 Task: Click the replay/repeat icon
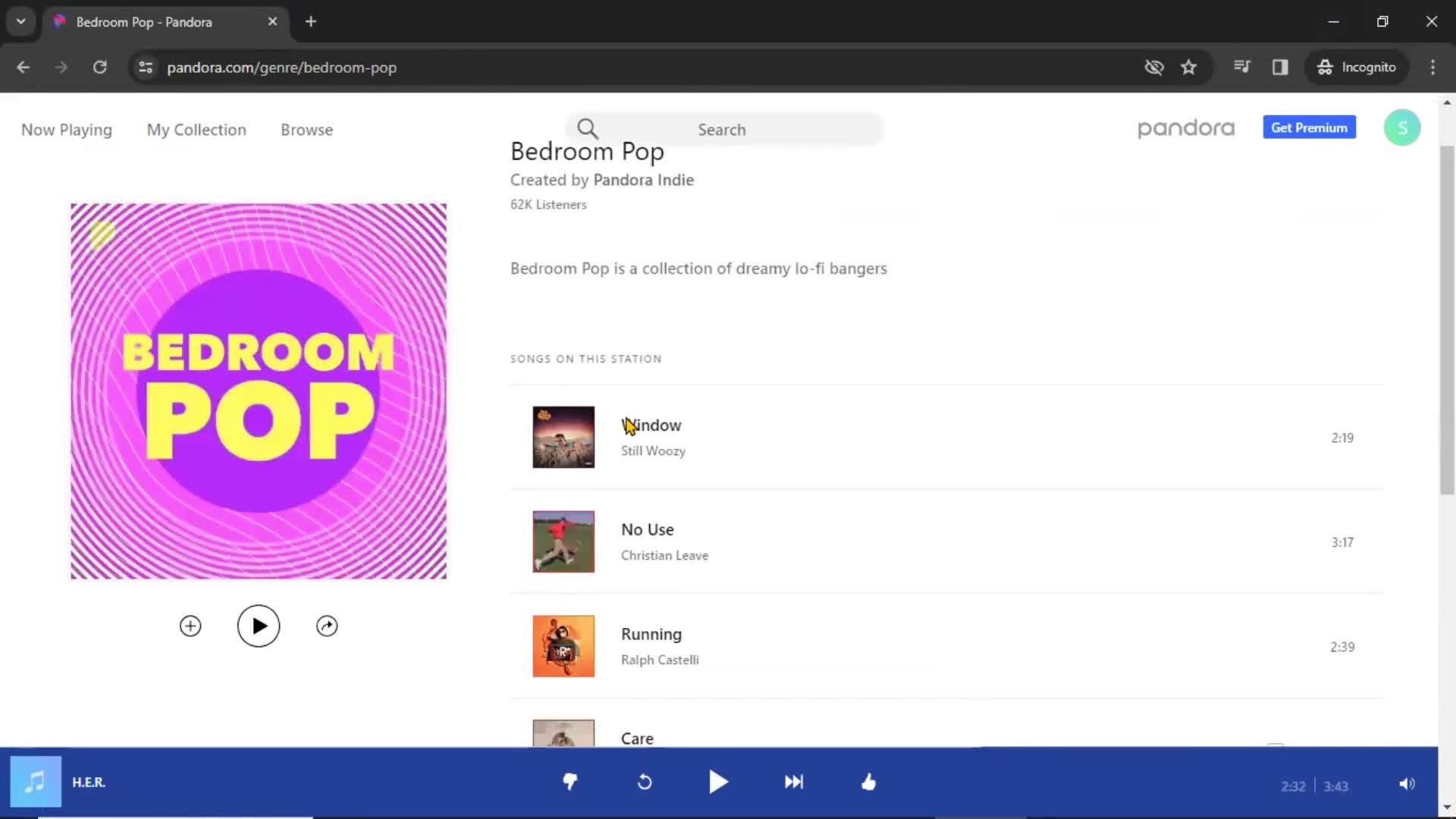(644, 781)
